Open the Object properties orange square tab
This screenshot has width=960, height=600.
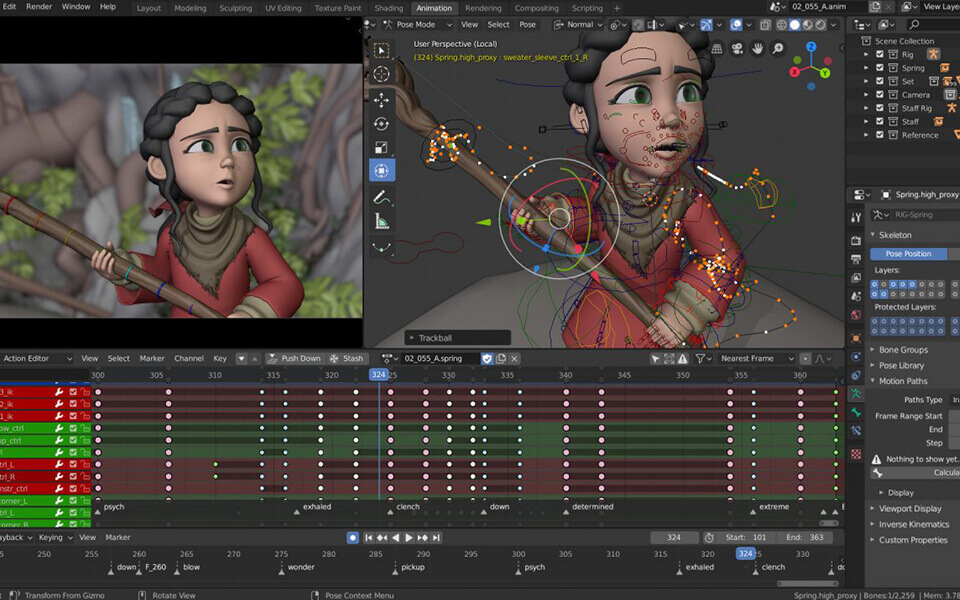pos(856,338)
